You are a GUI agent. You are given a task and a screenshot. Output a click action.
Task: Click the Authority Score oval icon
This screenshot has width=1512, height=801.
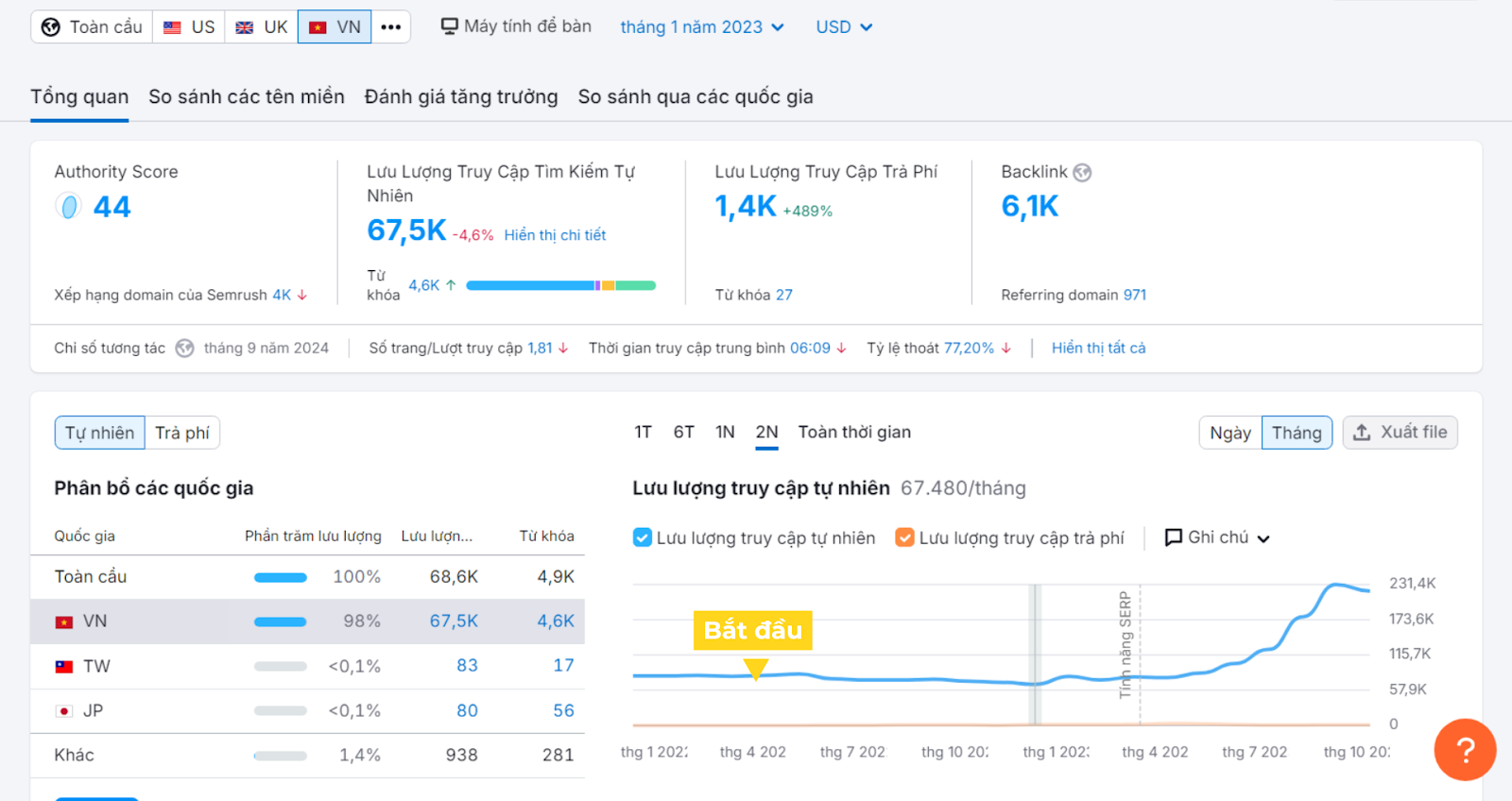click(x=69, y=207)
